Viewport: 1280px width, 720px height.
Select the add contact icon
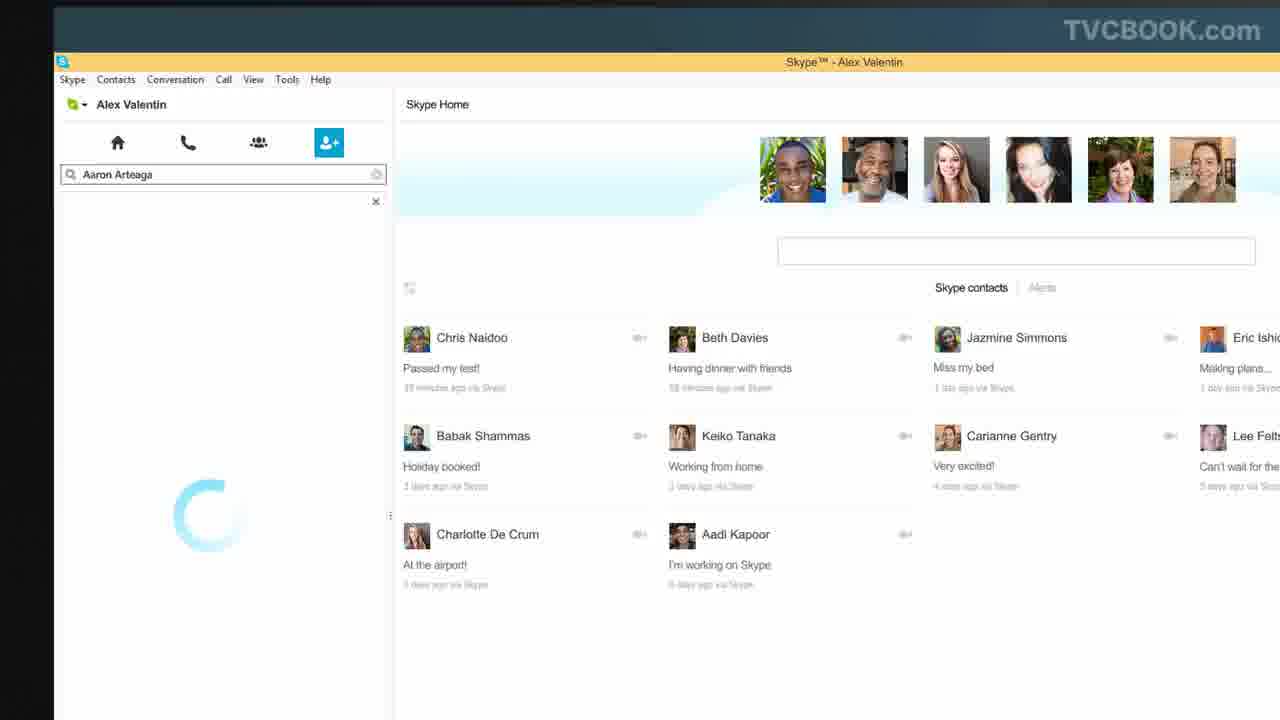click(x=329, y=142)
